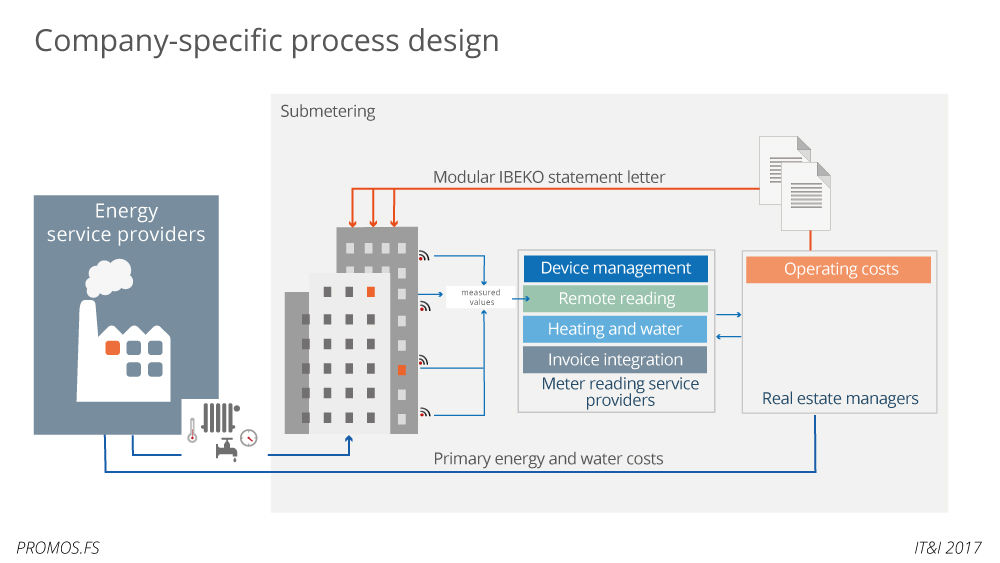Click the topmost wireless signal icon
Image resolution: width=1000 pixels, height=563 pixels.
pos(425,255)
